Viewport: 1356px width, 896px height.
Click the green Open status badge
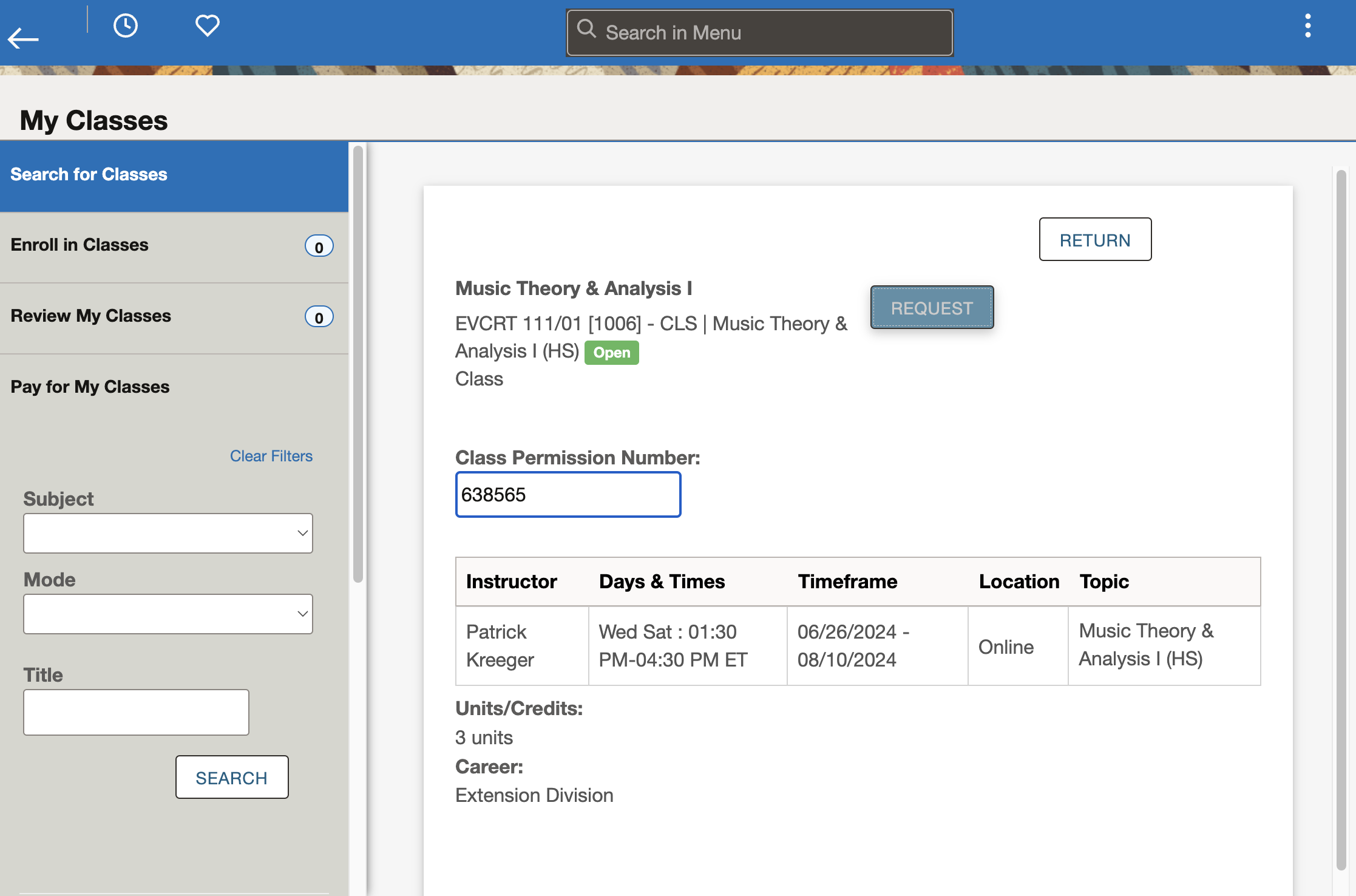coord(611,353)
